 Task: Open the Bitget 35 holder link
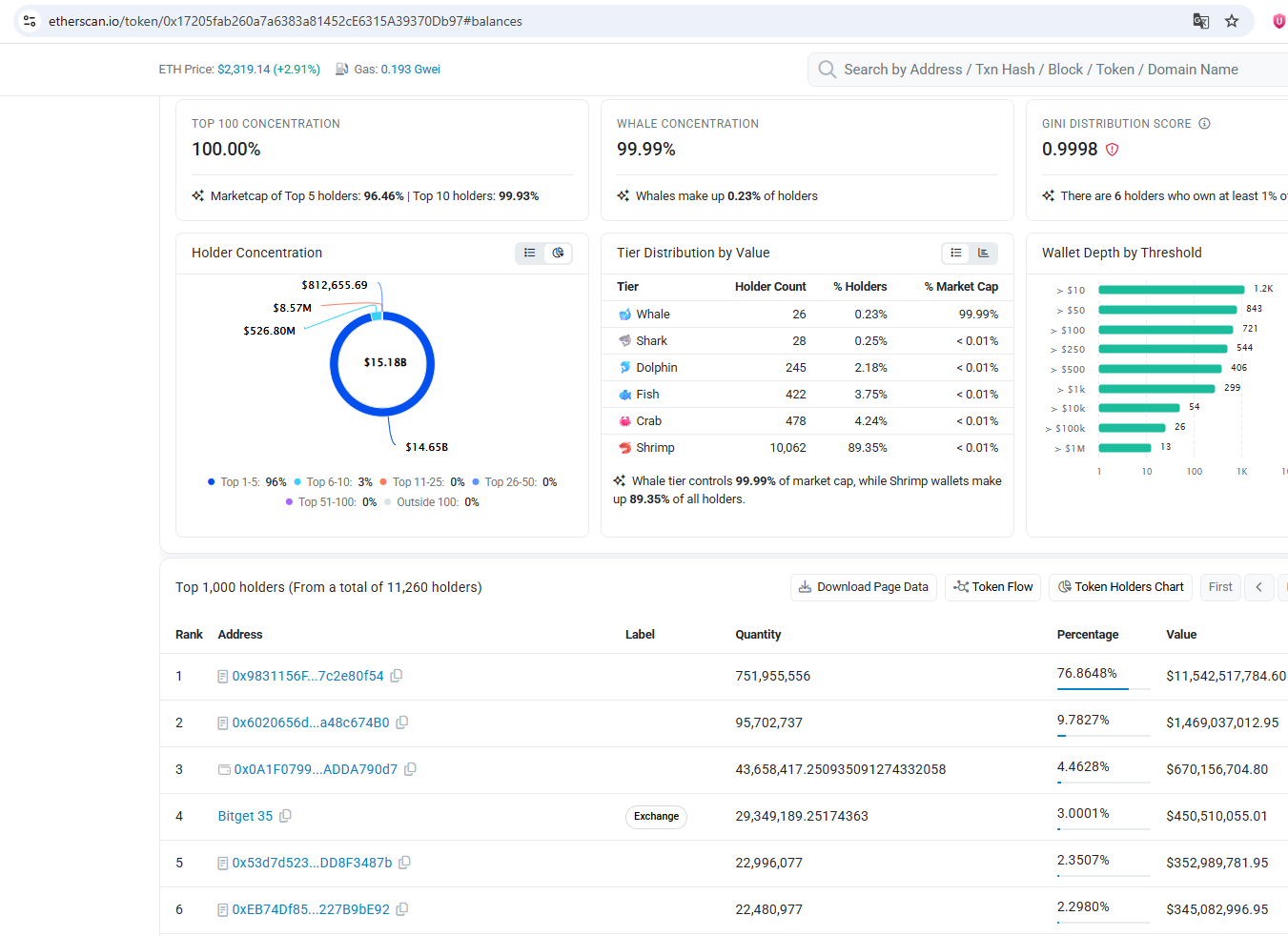(245, 816)
